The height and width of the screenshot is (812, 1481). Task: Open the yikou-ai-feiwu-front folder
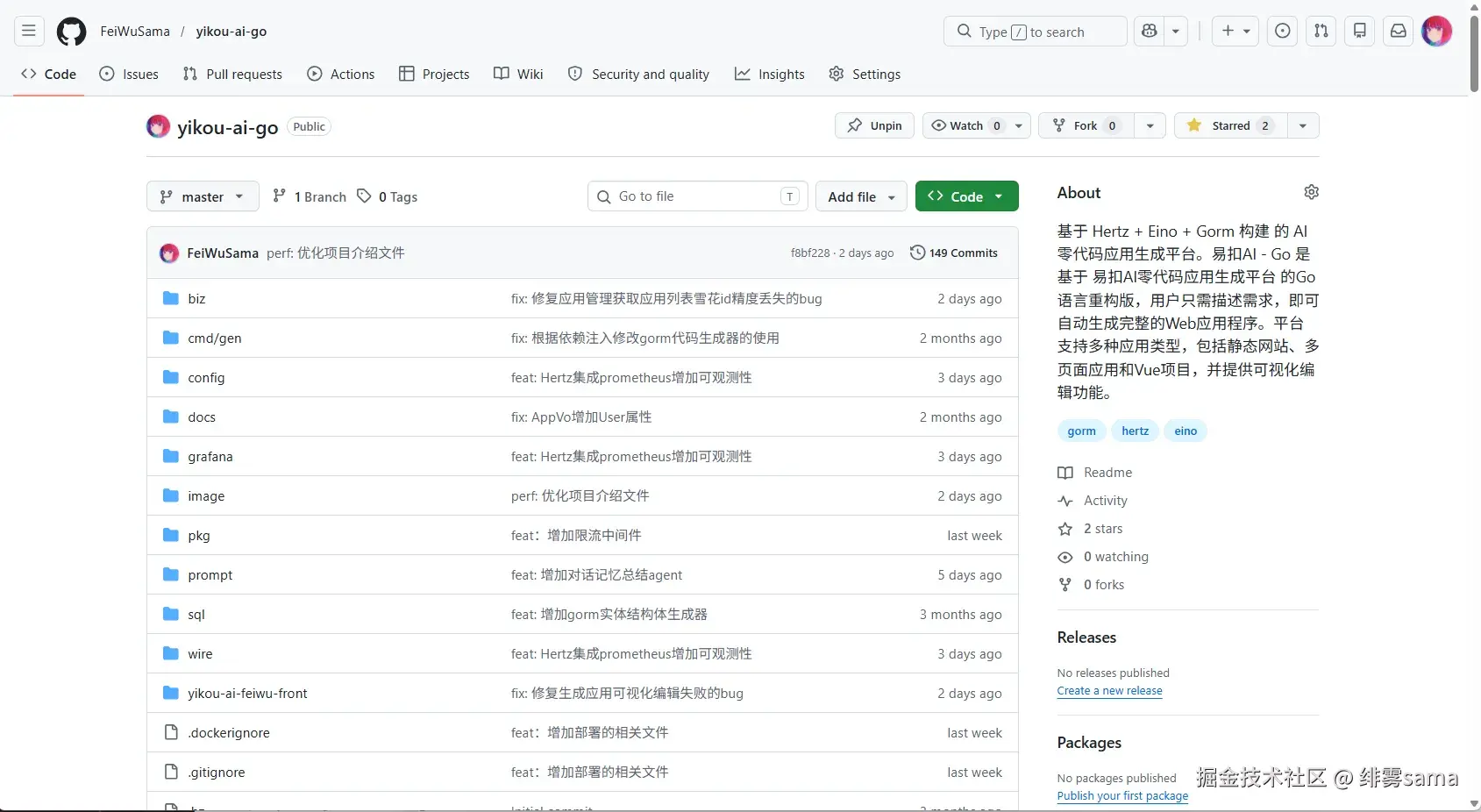(247, 693)
